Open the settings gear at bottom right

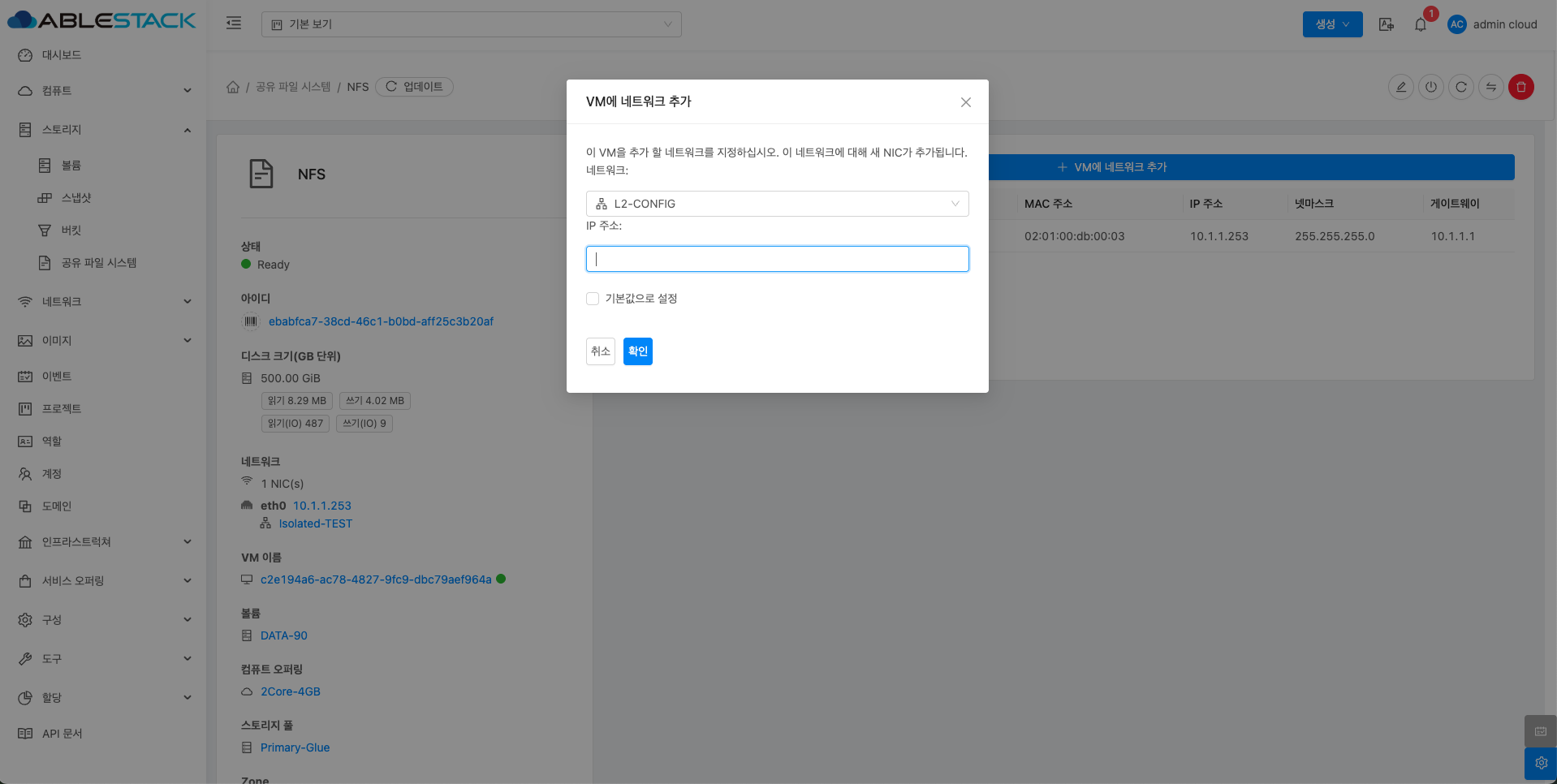(1540, 763)
